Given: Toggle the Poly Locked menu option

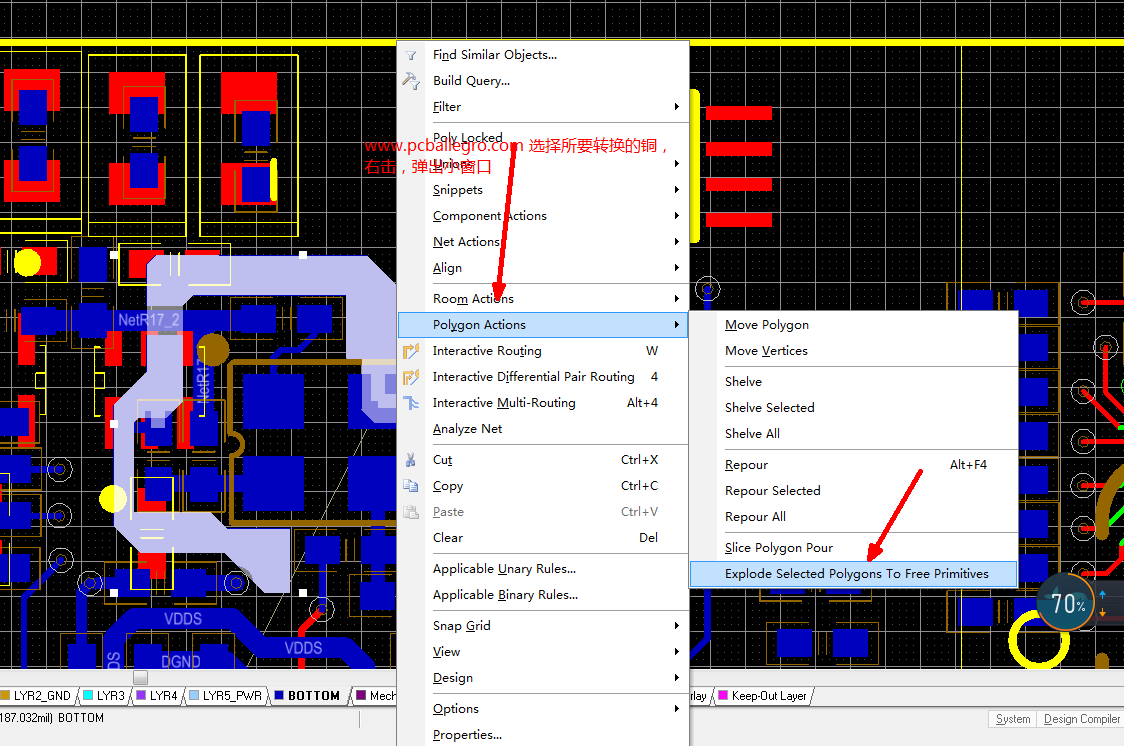Looking at the screenshot, I should pos(543,138).
